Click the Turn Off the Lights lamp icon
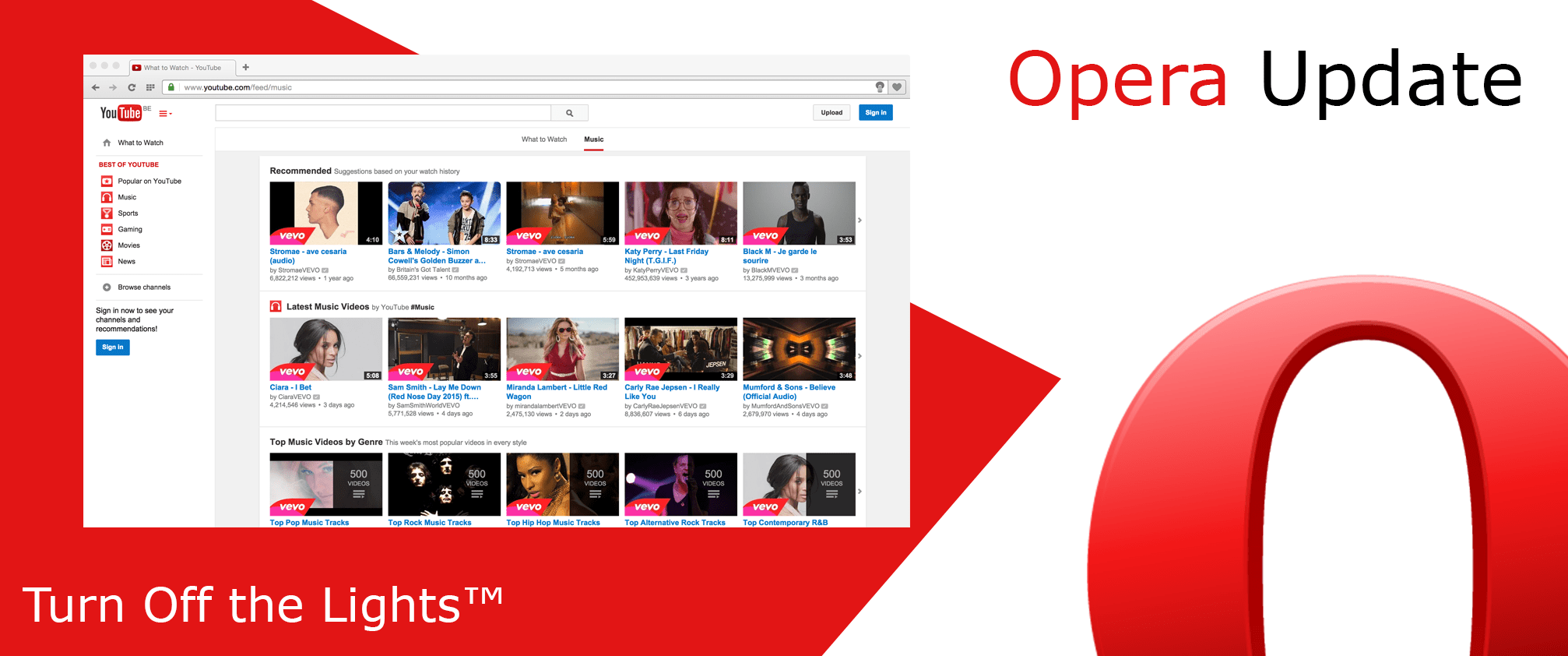The width and height of the screenshot is (1568, 656). [880, 87]
